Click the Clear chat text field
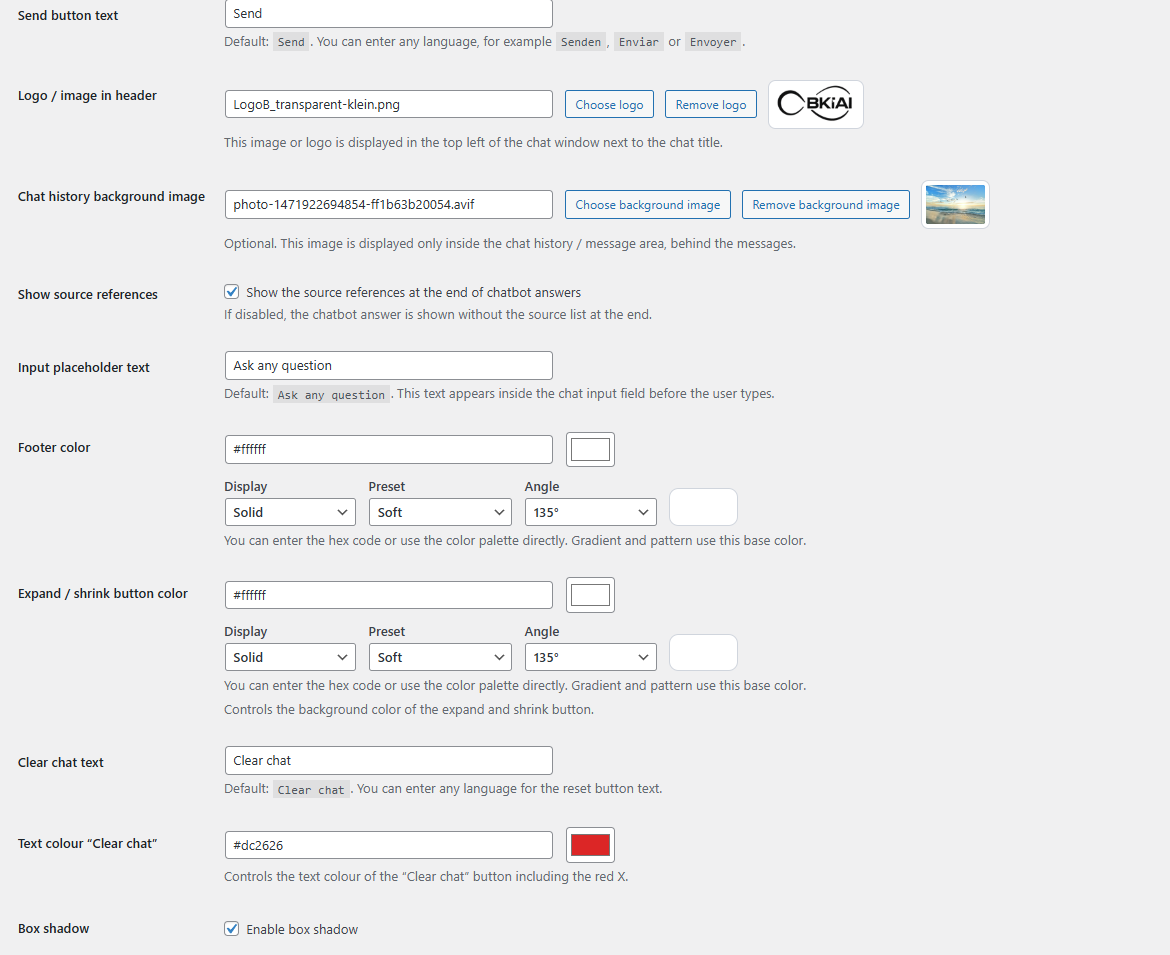The width and height of the screenshot is (1170, 955). (x=388, y=760)
